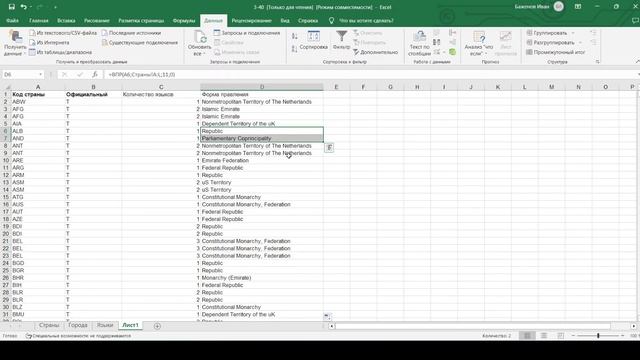Click the Undo arrow icon
Viewport: 640px width, 360px height.
(x=24, y=7)
